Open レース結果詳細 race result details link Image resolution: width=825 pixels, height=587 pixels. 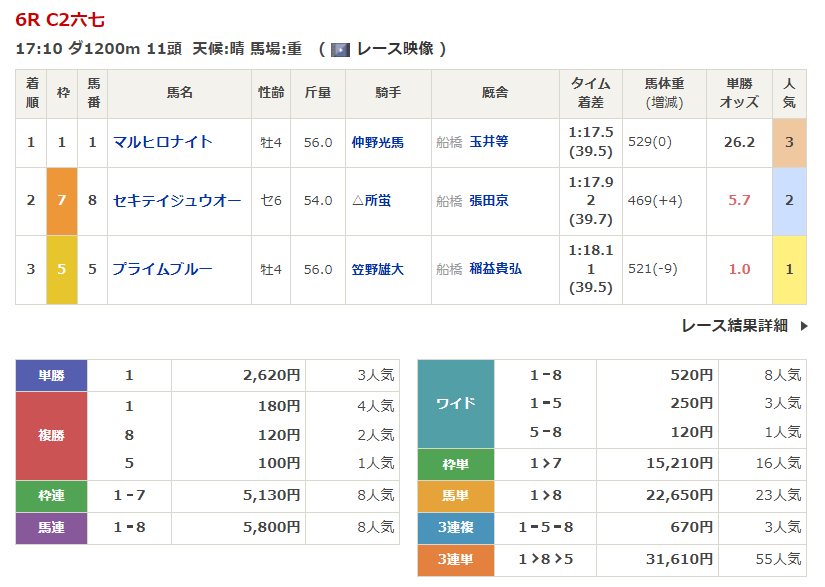735,326
